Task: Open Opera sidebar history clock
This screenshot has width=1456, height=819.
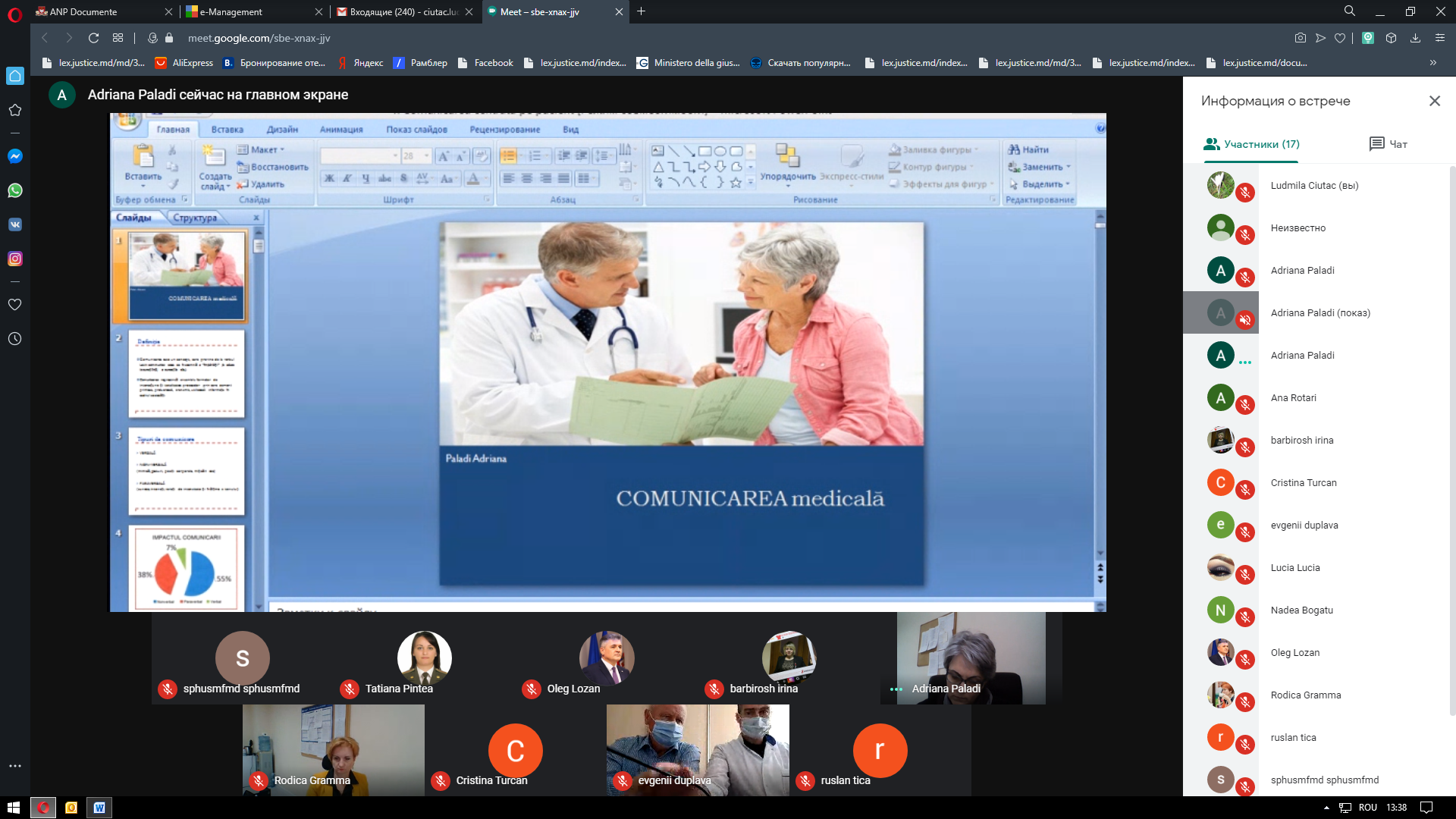Action: [x=15, y=339]
